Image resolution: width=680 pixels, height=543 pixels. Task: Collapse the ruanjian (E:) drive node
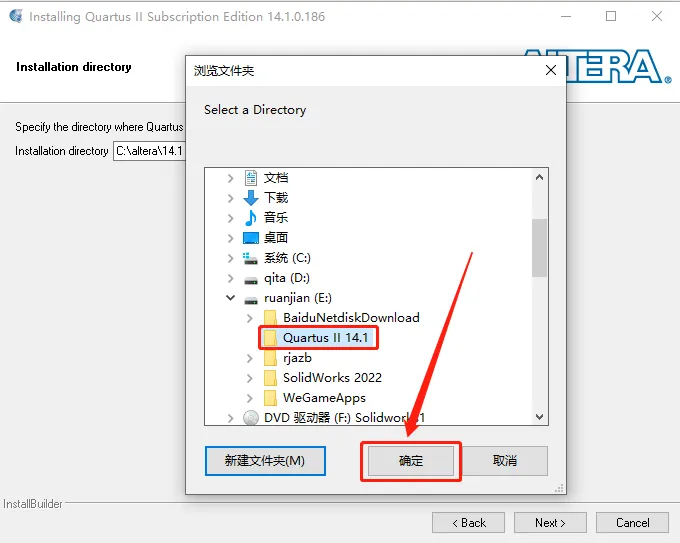[x=231, y=298]
